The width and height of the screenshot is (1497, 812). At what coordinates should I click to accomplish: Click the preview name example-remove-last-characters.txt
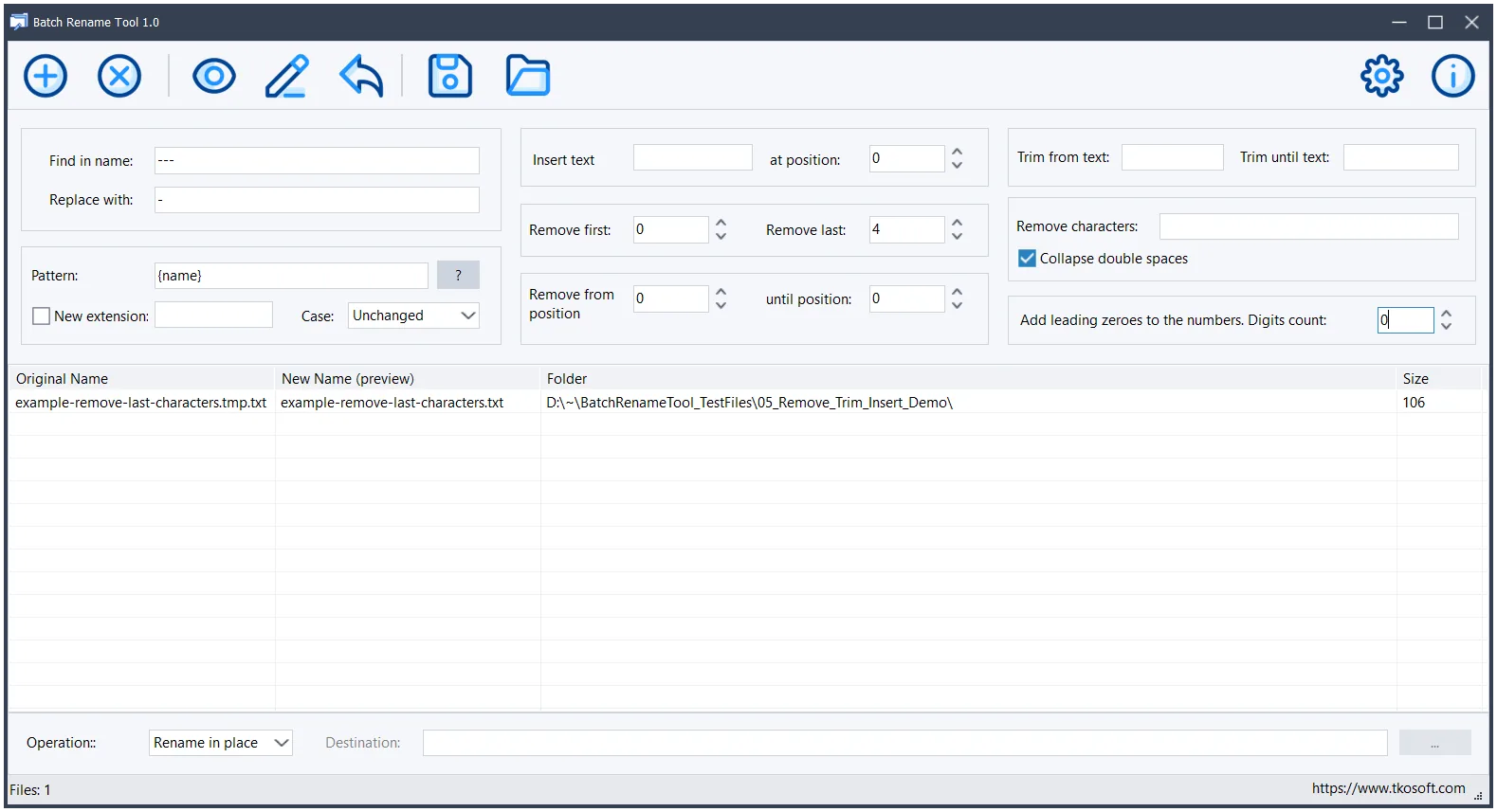tap(393, 403)
